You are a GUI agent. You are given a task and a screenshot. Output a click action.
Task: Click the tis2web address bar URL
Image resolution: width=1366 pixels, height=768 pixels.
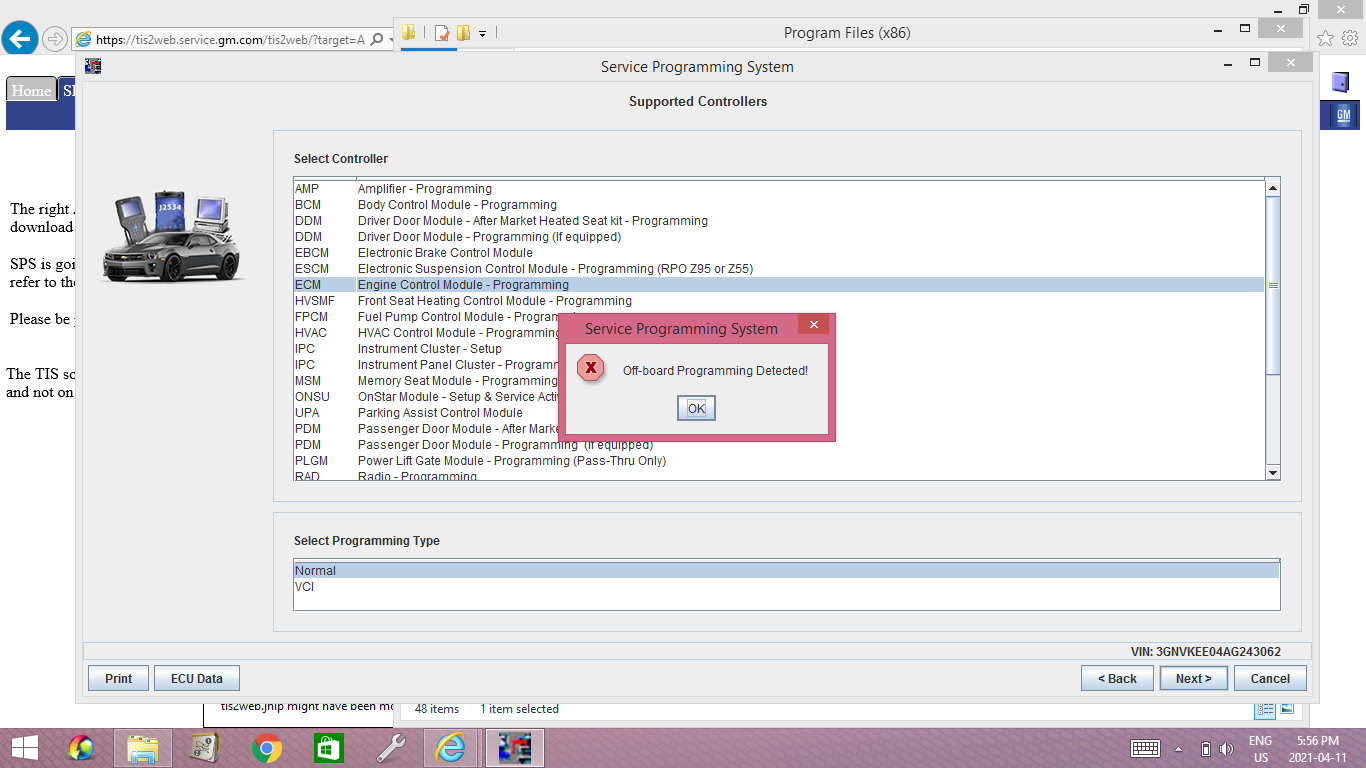click(x=230, y=40)
